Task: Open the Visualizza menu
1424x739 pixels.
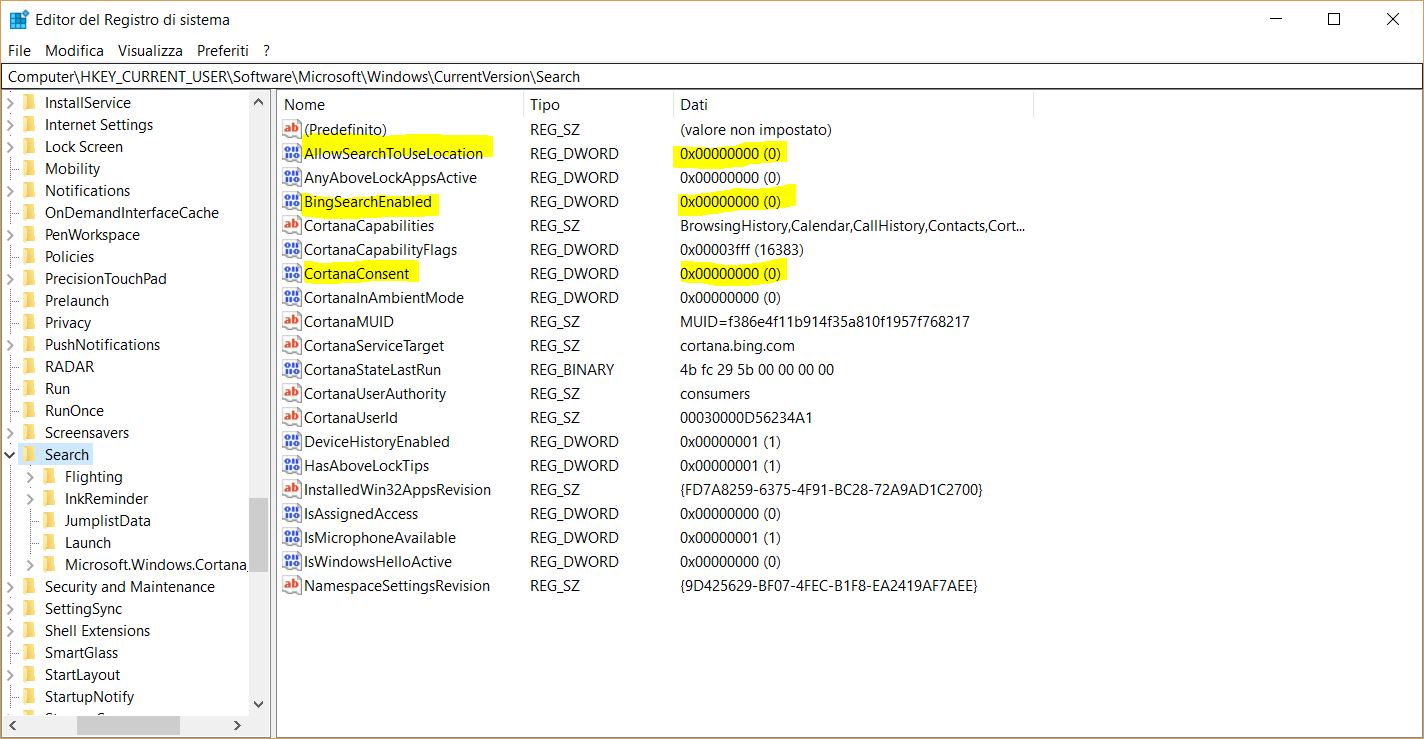Action: point(150,50)
